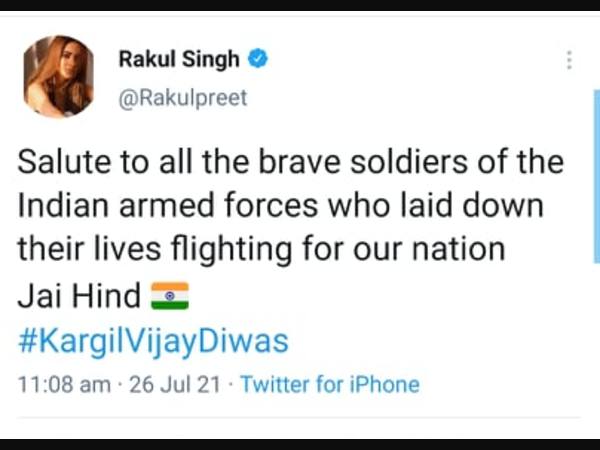The height and width of the screenshot is (450, 600).
Task: Click the blue scrollbar at right edge
Action: [x=597, y=176]
